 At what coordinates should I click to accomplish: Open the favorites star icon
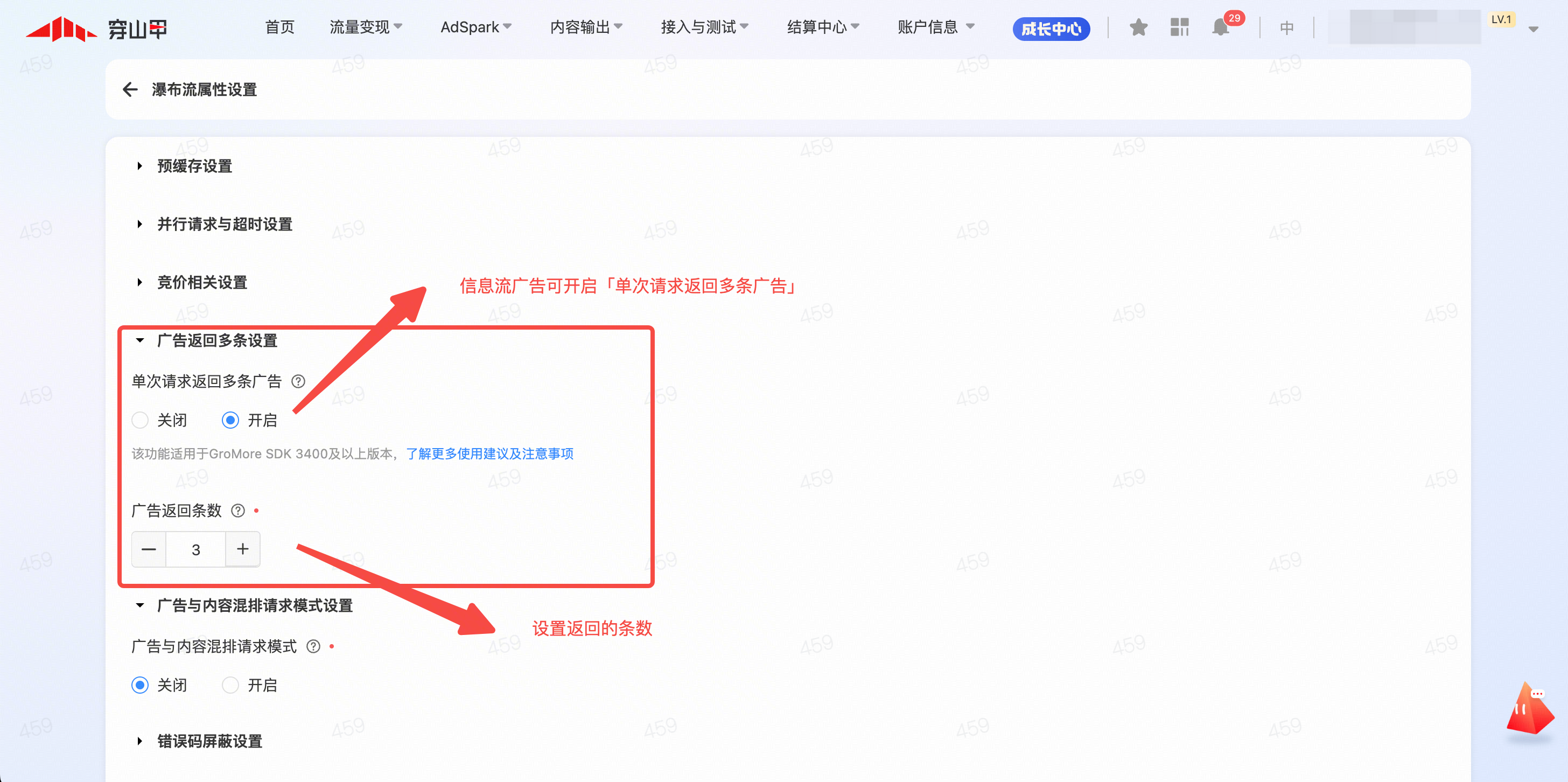pos(1138,27)
